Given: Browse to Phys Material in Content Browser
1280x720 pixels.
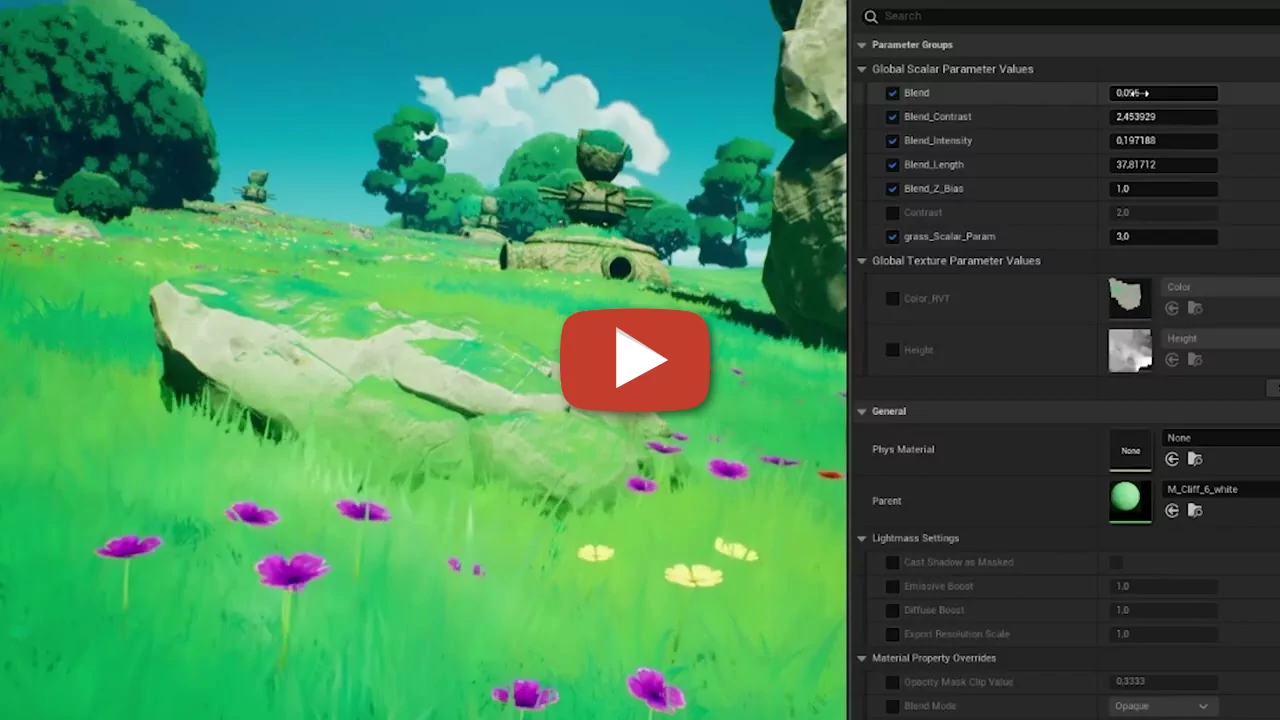Looking at the screenshot, I should (1195, 459).
